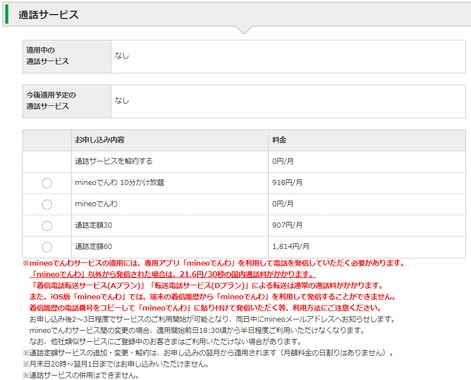Click the mineoでんわ 10分かけ放題 plan name
471x380 pixels.
click(119, 183)
